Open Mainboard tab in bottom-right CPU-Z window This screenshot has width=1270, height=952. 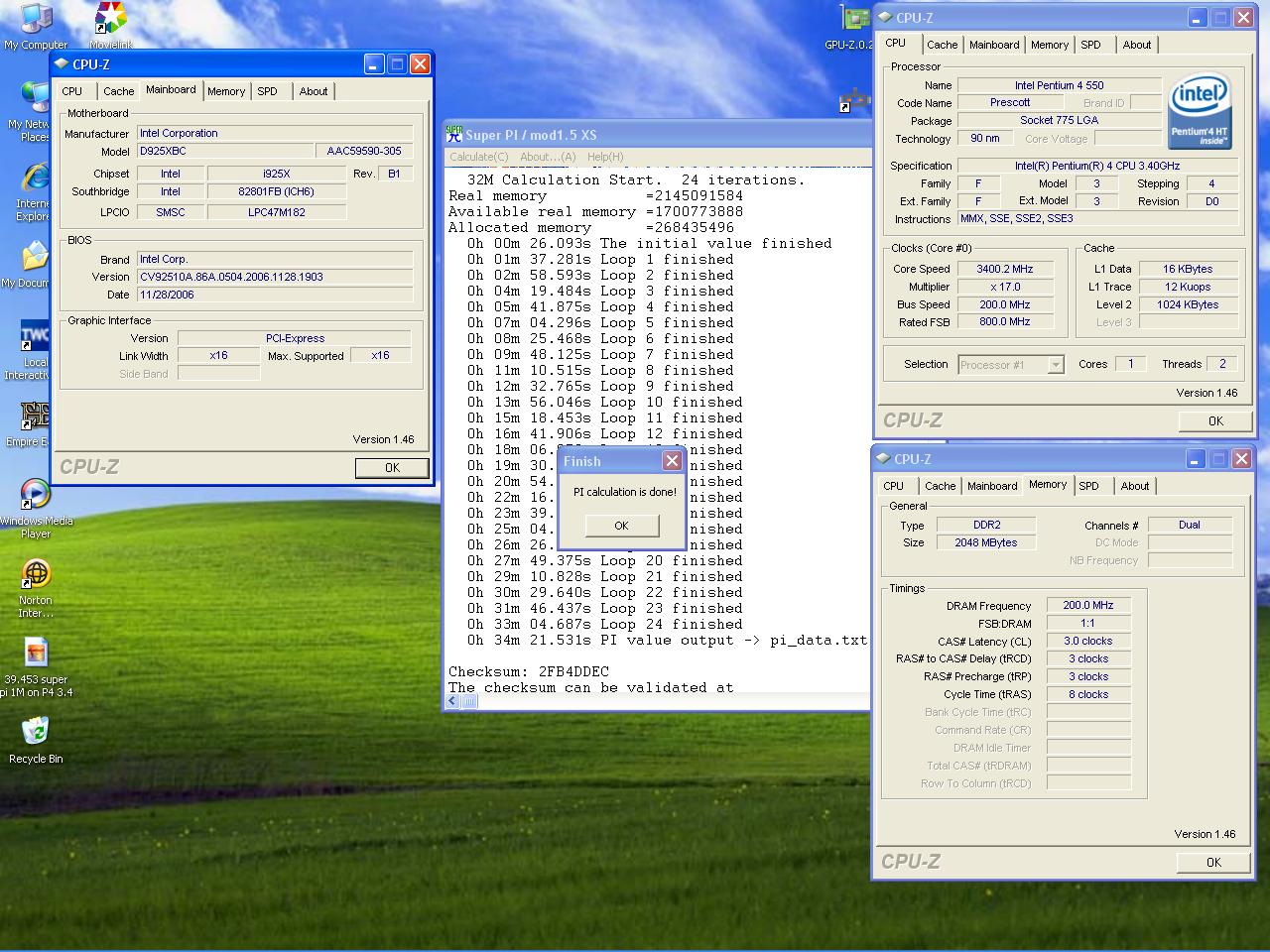(x=992, y=486)
